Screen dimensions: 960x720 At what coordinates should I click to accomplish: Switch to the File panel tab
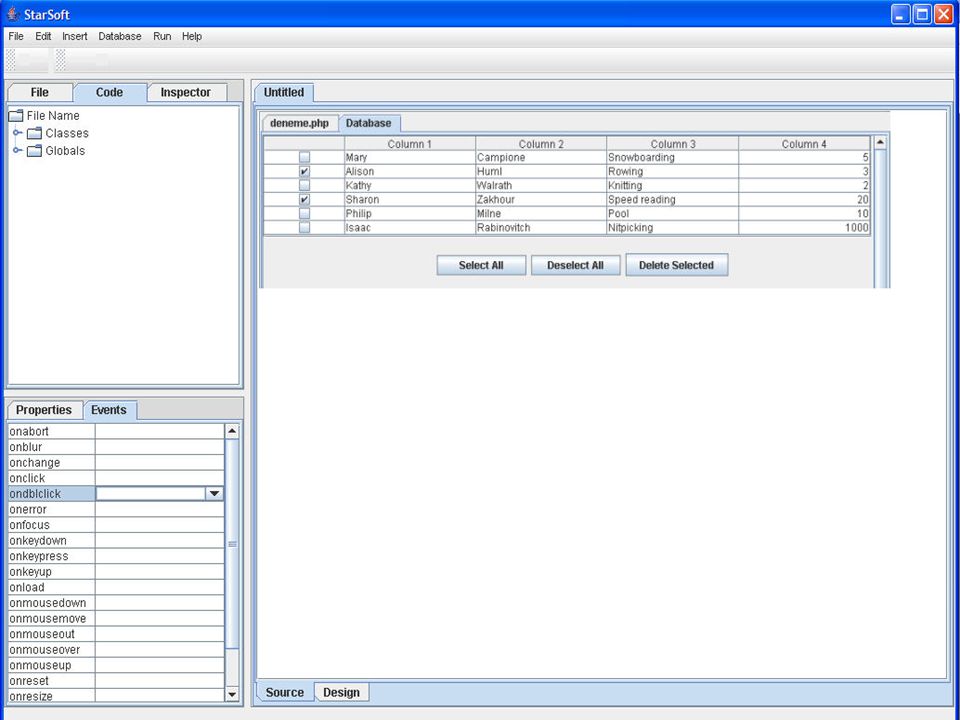[x=40, y=92]
